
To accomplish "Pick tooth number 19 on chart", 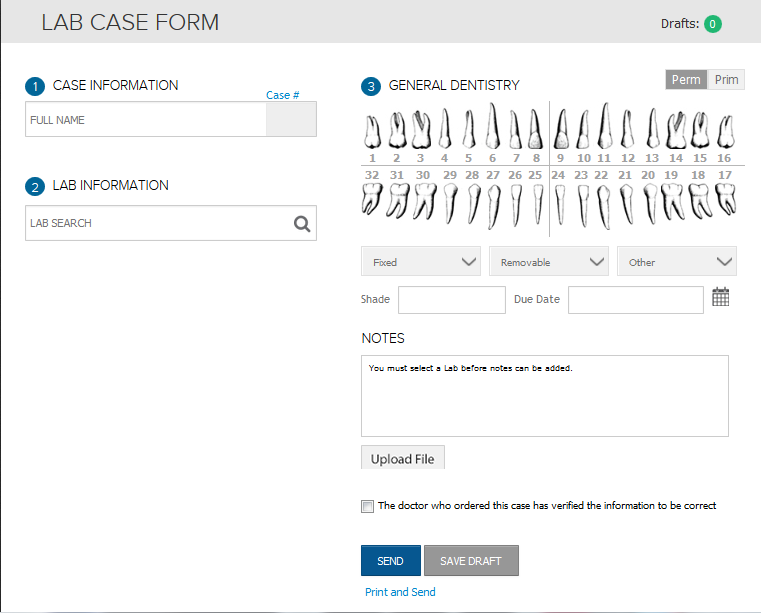I will click(x=671, y=200).
